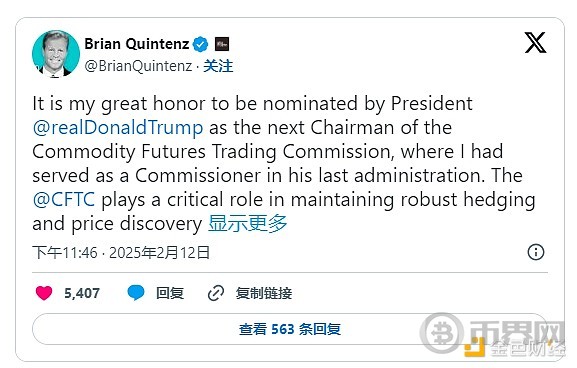Click the tweet timestamp 下午11:46
Viewport: 577px width, 368px height.
click(x=65, y=253)
